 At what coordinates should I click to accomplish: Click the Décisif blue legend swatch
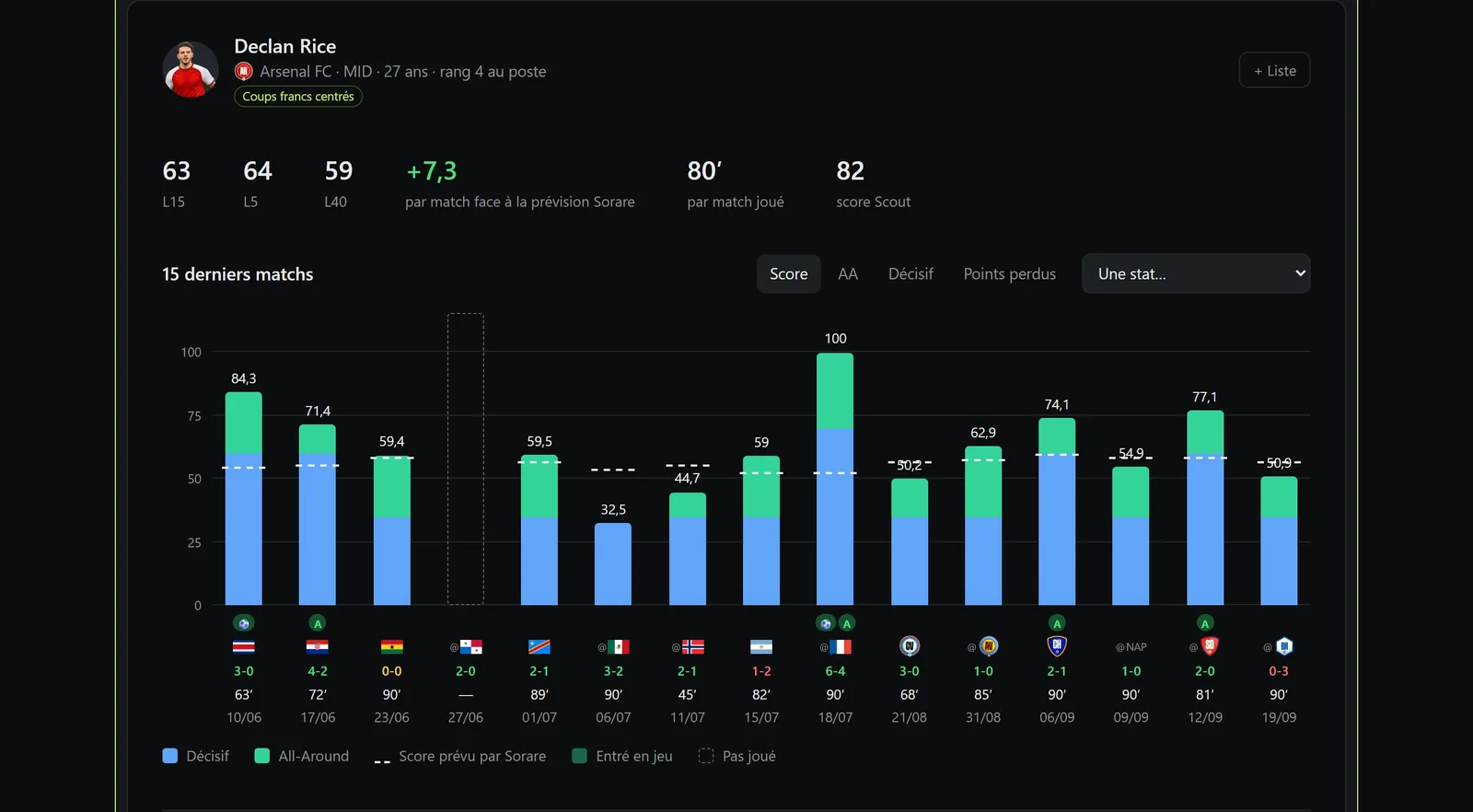coord(170,756)
